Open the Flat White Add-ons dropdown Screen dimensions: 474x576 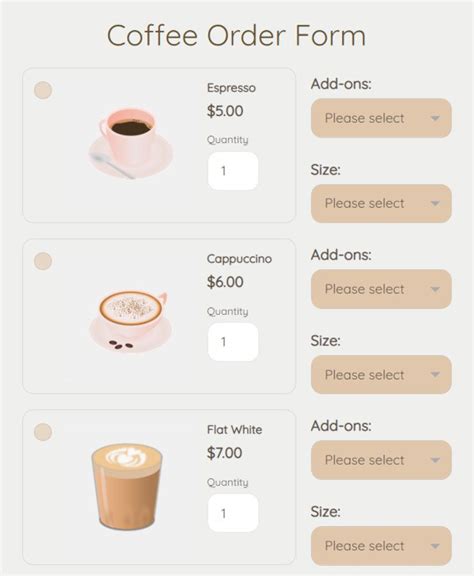[x=381, y=460]
